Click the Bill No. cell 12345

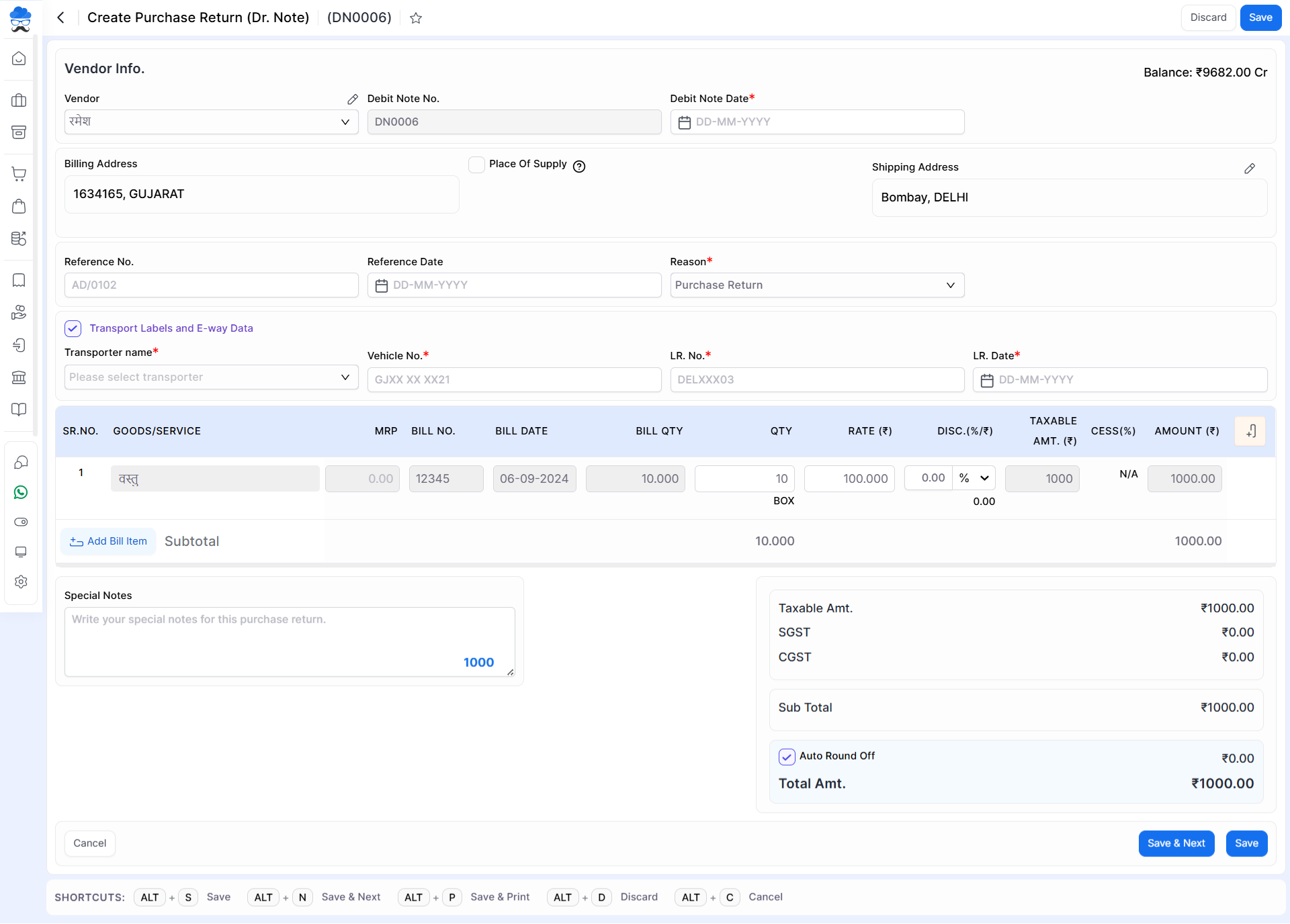coord(446,479)
